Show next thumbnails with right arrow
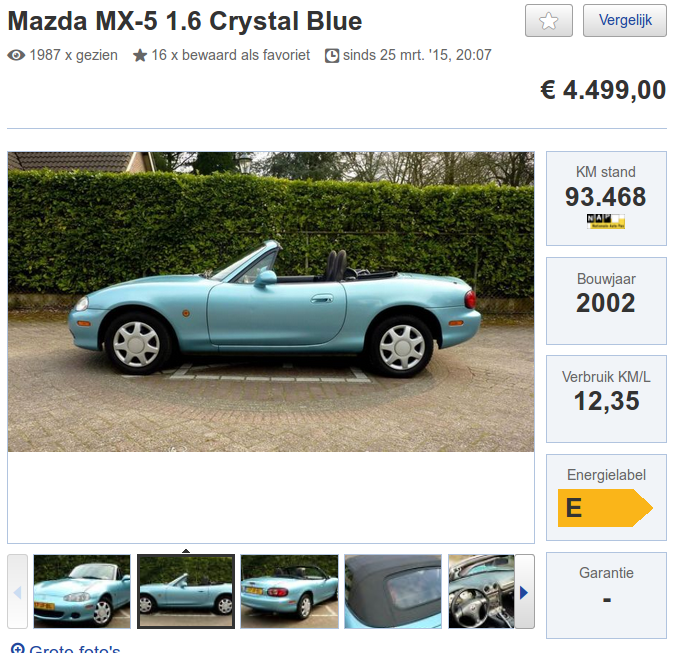676x653 pixels. [525, 592]
